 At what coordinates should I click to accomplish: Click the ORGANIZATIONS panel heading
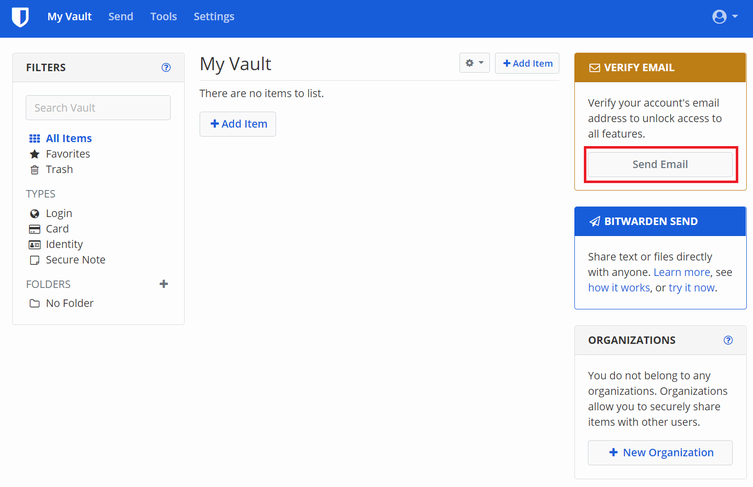point(632,340)
